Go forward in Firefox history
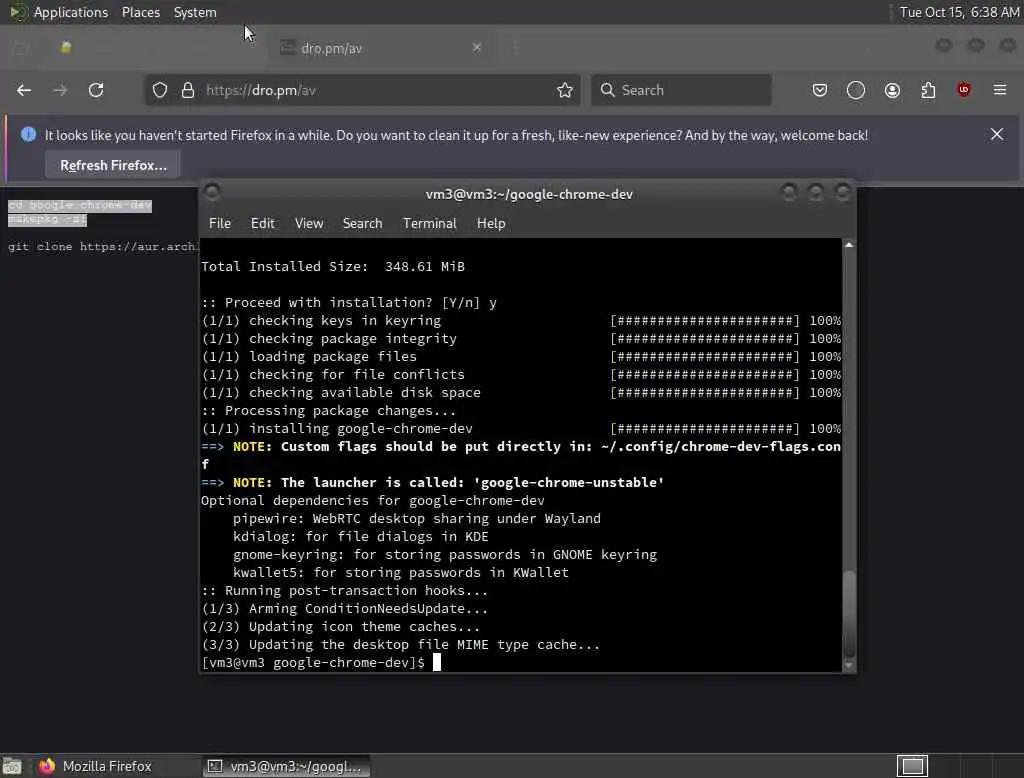This screenshot has height=778, width=1024. 60,90
